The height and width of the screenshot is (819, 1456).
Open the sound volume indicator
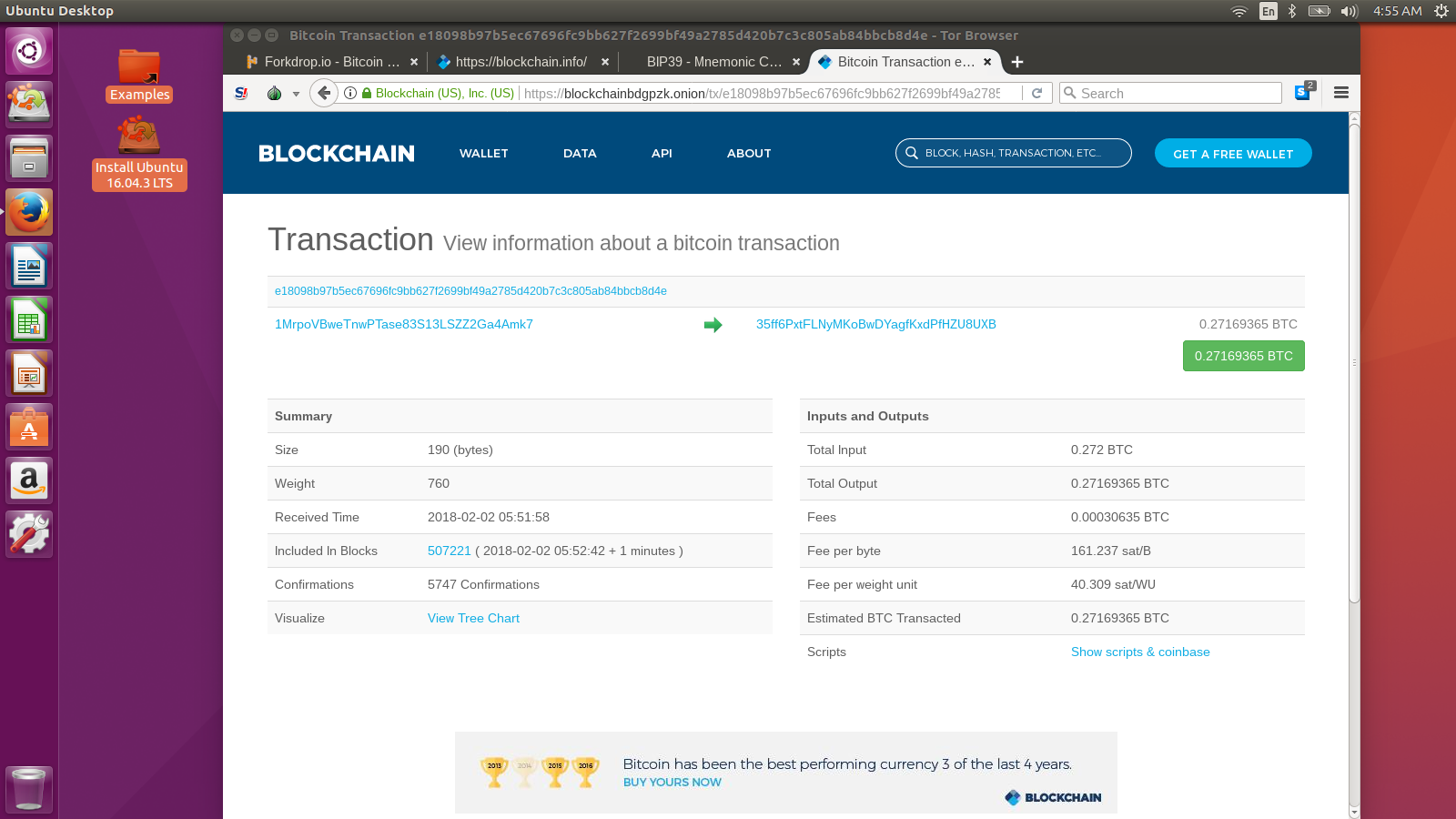pos(1350,11)
